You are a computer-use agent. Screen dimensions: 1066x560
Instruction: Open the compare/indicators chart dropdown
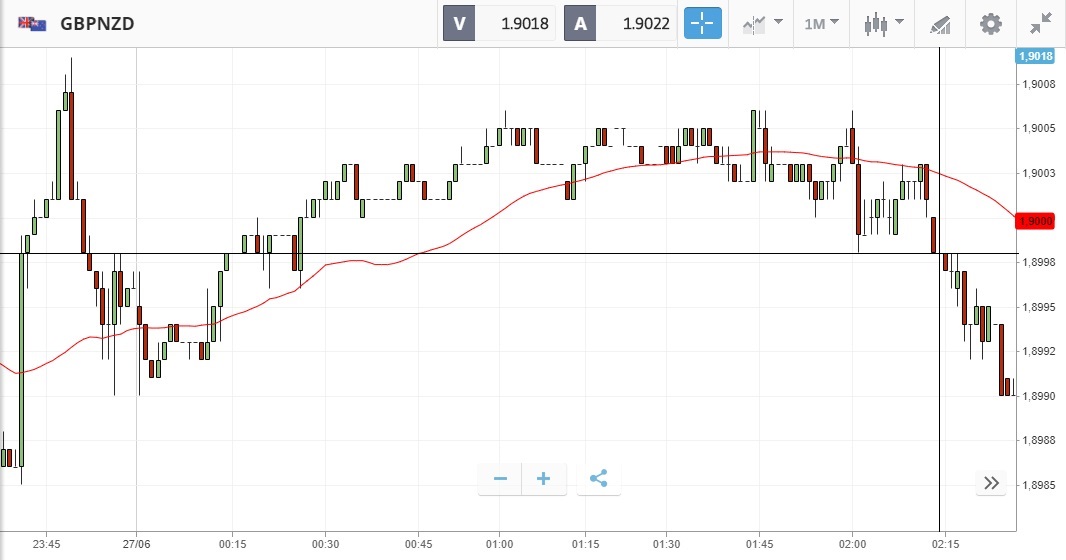[x=763, y=23]
